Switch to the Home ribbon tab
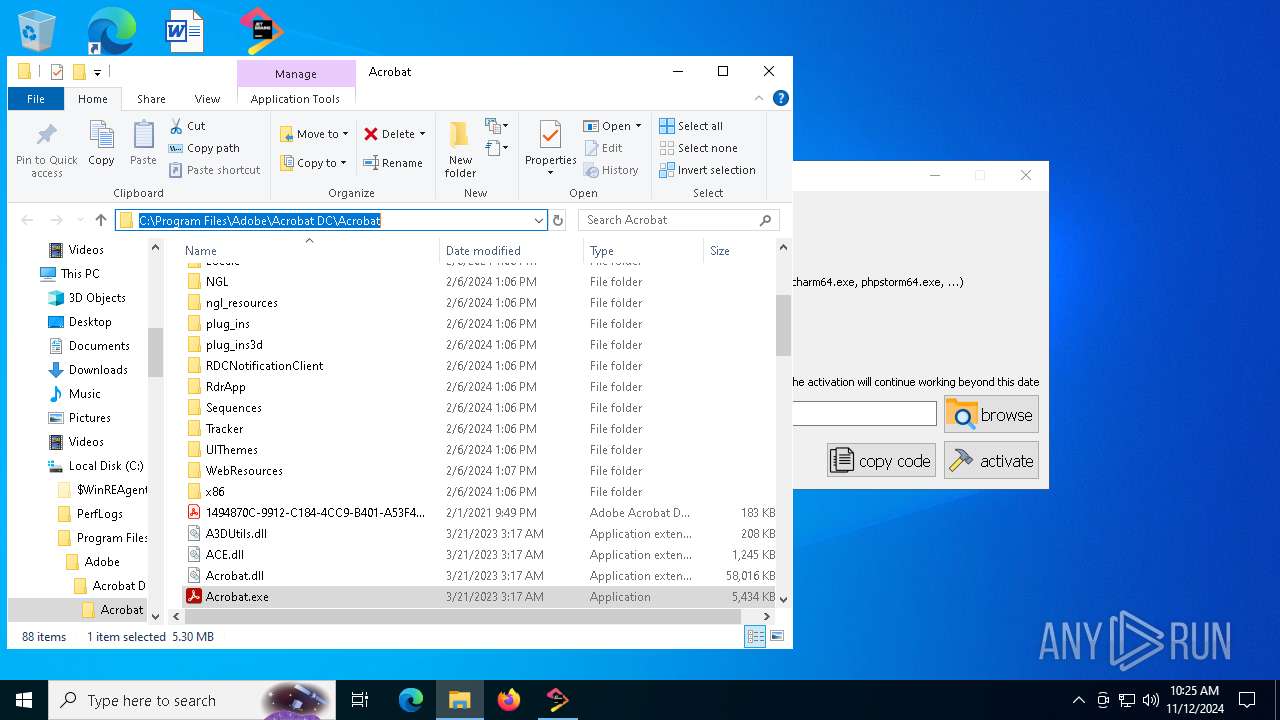The image size is (1280, 720). click(x=93, y=99)
